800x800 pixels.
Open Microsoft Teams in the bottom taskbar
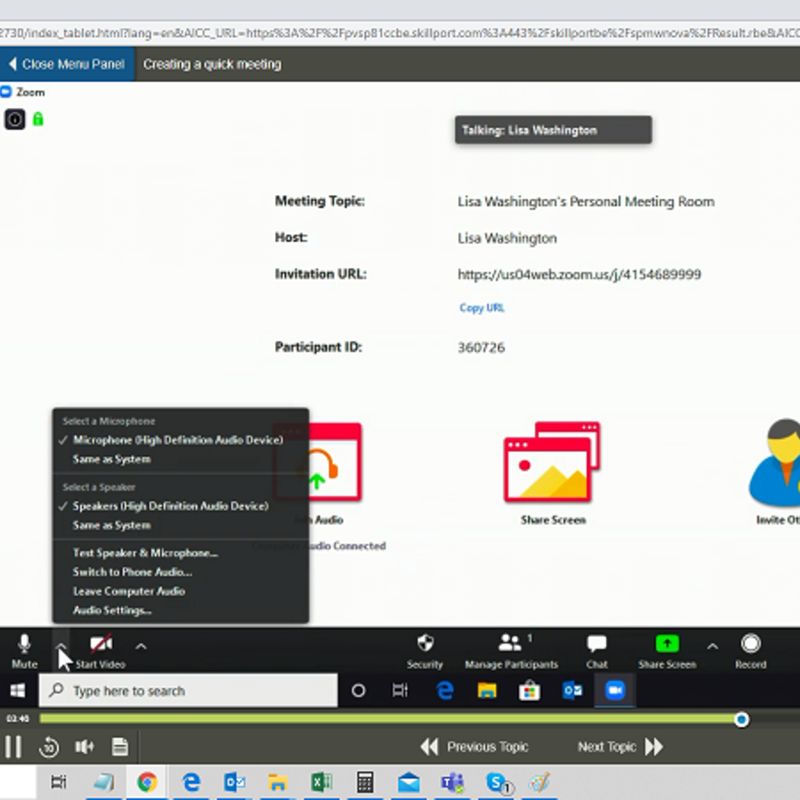pos(453,782)
